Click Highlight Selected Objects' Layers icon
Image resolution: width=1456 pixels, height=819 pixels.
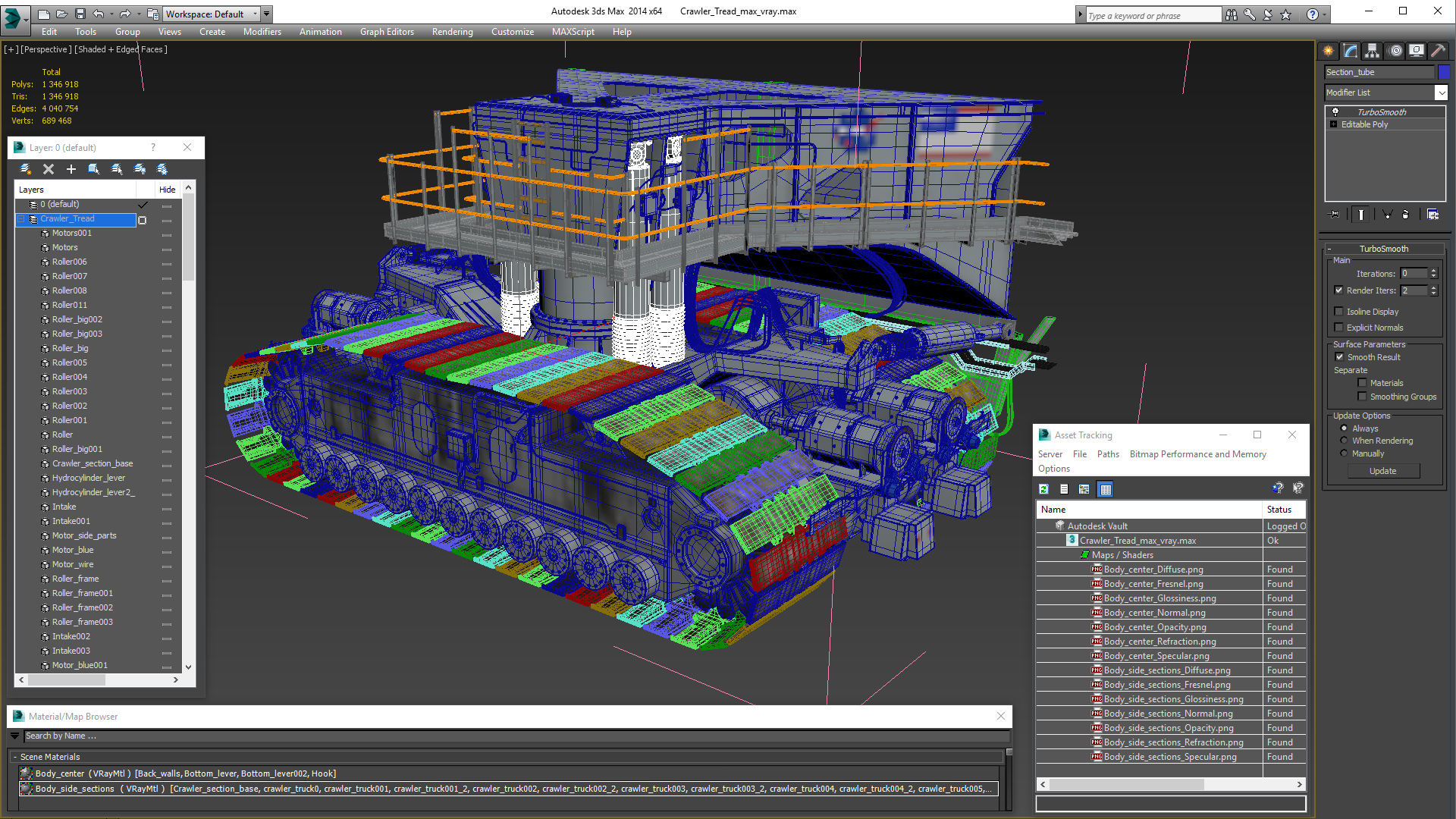[117, 169]
